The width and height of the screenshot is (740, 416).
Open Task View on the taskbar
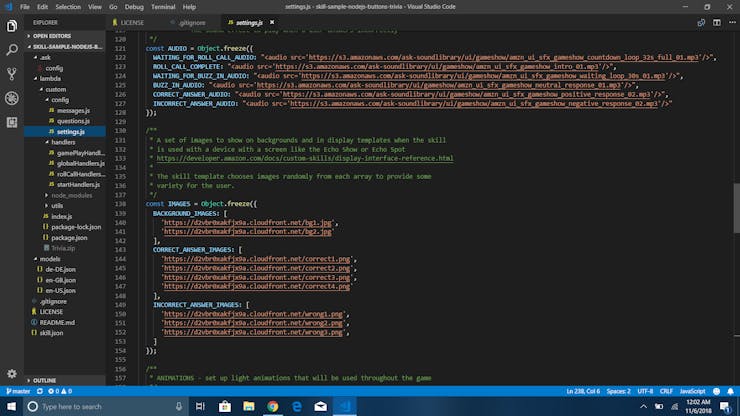point(200,407)
